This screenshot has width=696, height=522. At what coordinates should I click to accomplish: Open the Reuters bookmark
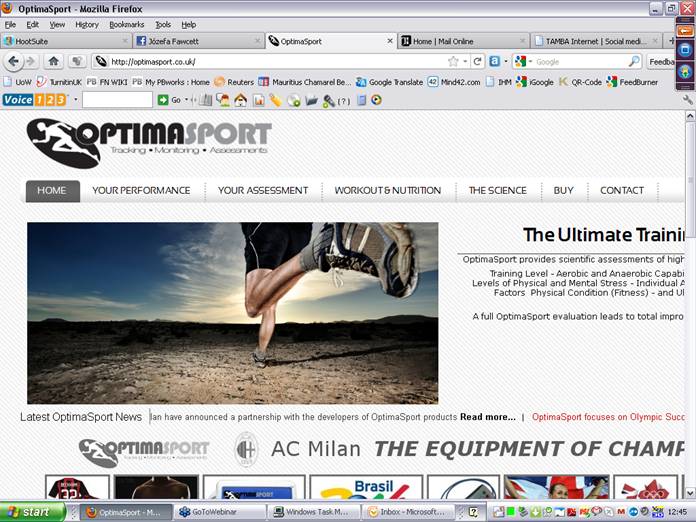(234, 82)
